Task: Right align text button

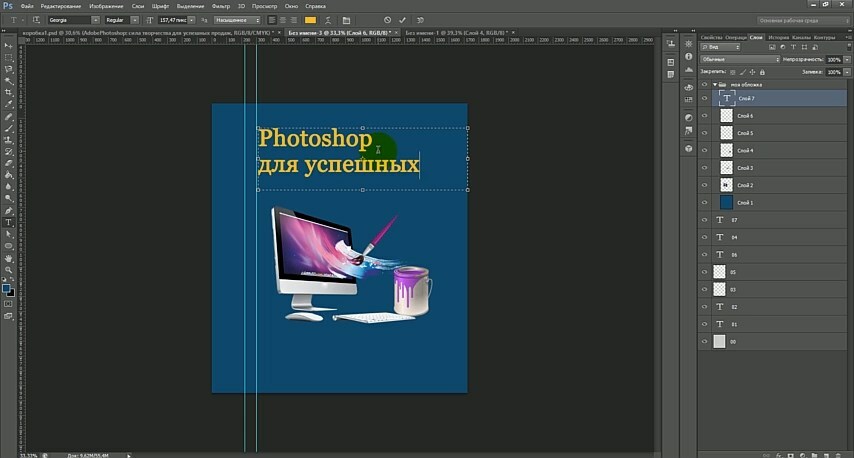Action: point(294,20)
